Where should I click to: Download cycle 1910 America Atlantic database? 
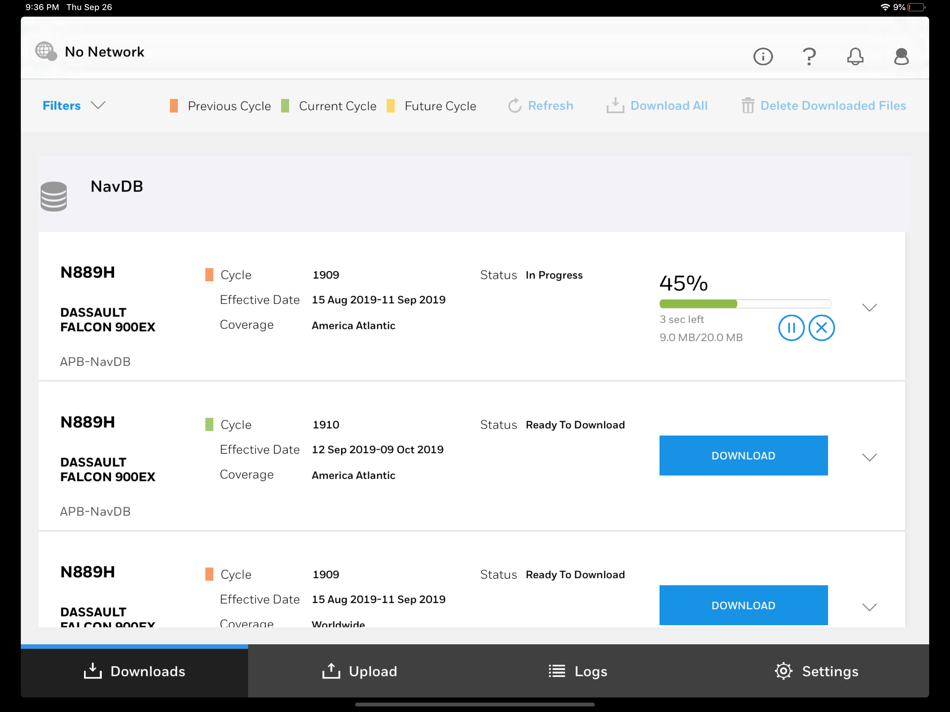743,456
